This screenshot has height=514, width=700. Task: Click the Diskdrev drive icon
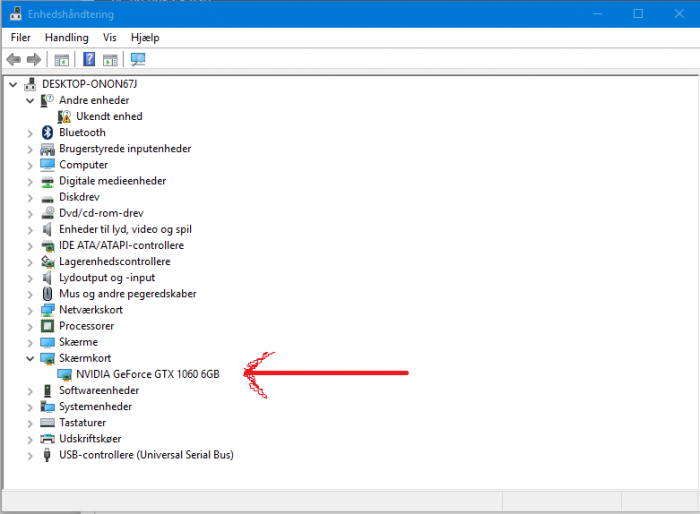click(47, 198)
